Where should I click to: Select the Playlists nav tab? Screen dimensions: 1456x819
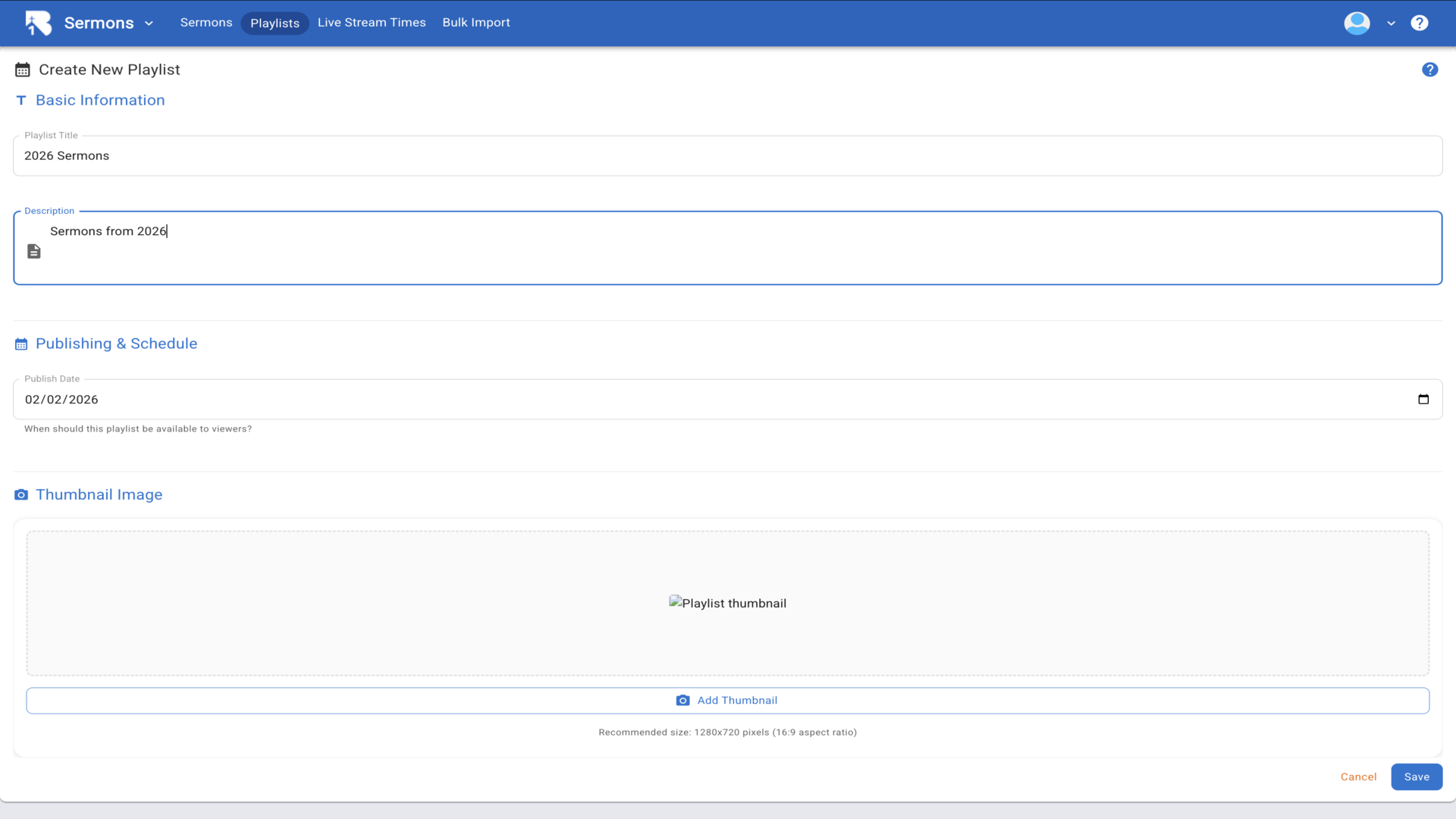[x=275, y=24]
